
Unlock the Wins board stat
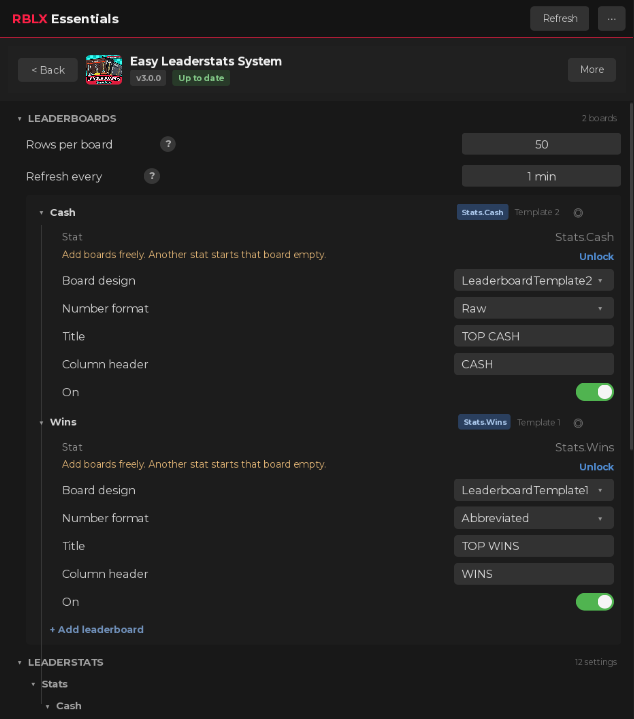pos(596,467)
